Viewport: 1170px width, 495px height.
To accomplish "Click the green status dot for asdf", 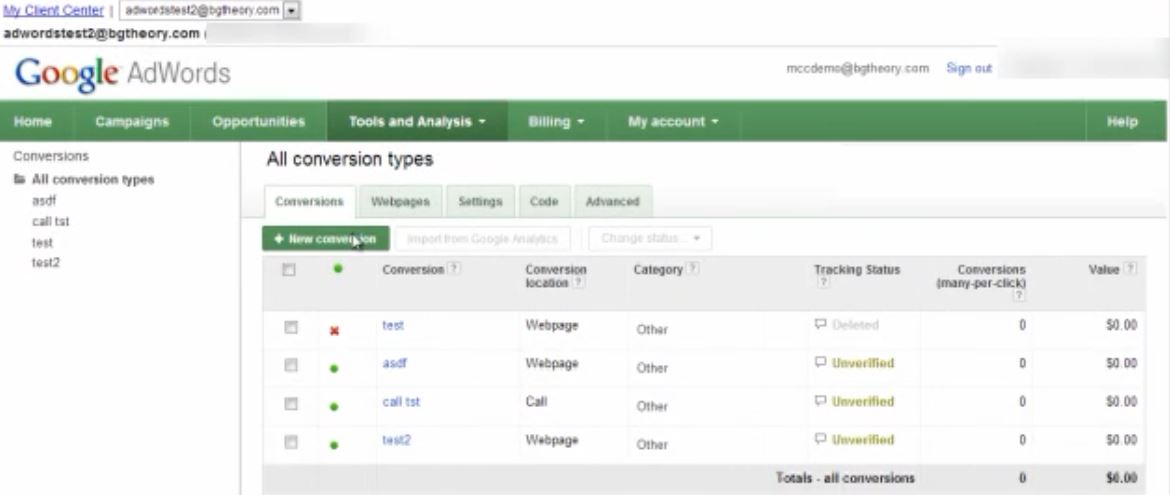I will [334, 368].
